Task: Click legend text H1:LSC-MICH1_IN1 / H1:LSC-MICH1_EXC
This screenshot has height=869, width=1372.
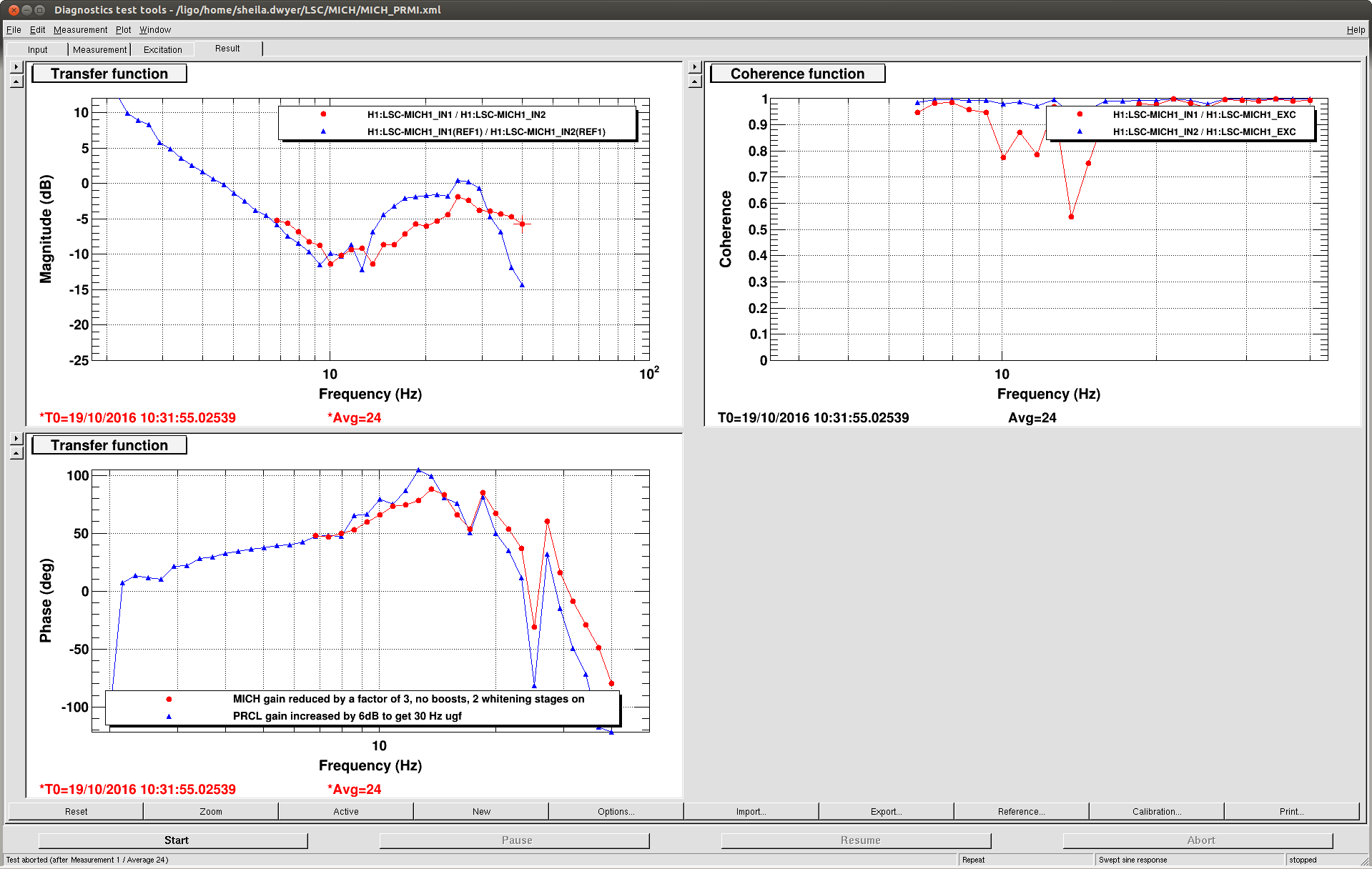Action: pos(1204,114)
